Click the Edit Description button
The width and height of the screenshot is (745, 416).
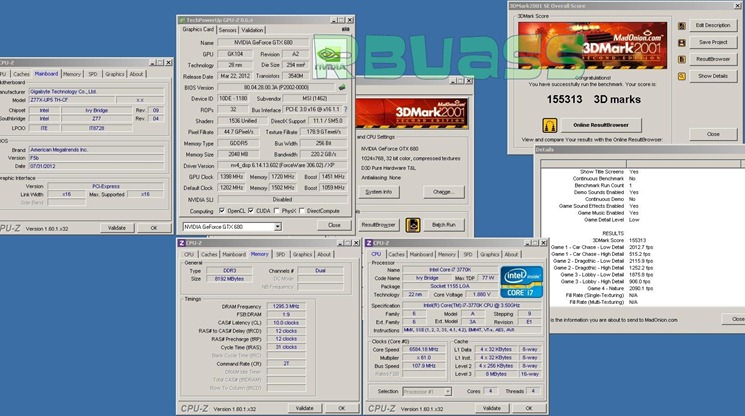click(713, 26)
